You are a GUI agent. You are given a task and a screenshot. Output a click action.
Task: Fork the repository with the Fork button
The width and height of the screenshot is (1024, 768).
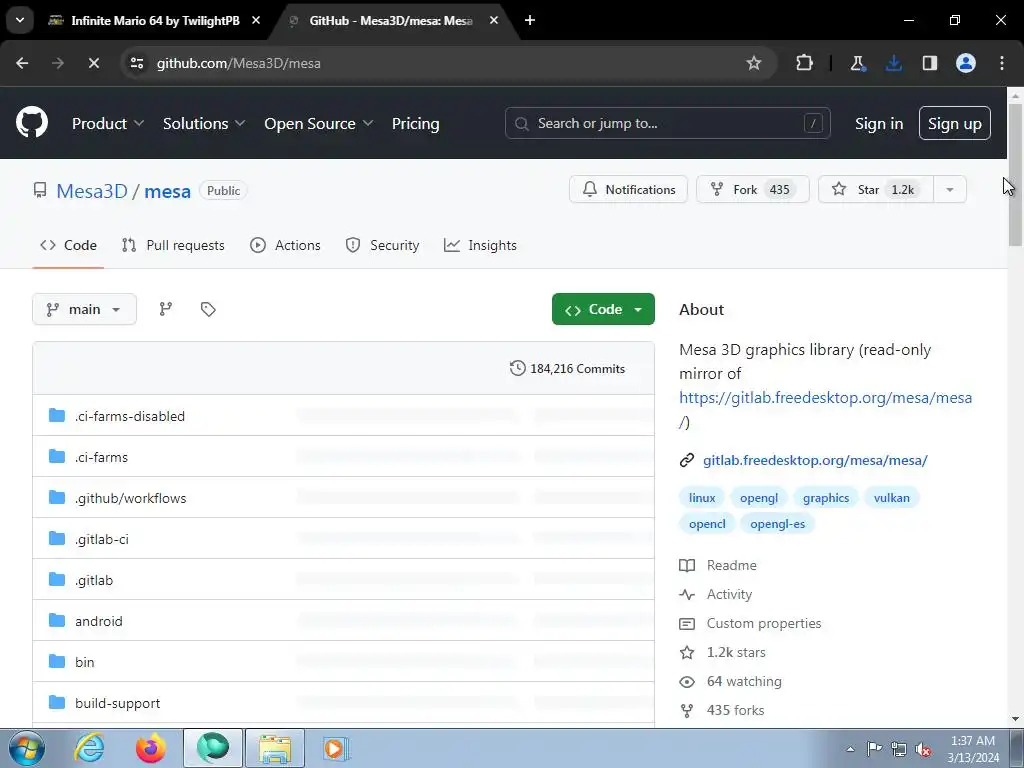(x=752, y=189)
